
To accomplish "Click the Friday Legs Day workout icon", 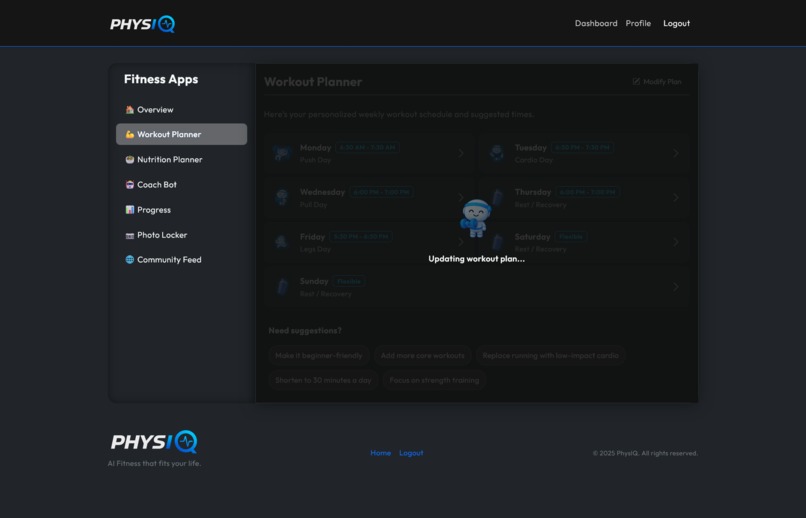I will click(282, 242).
